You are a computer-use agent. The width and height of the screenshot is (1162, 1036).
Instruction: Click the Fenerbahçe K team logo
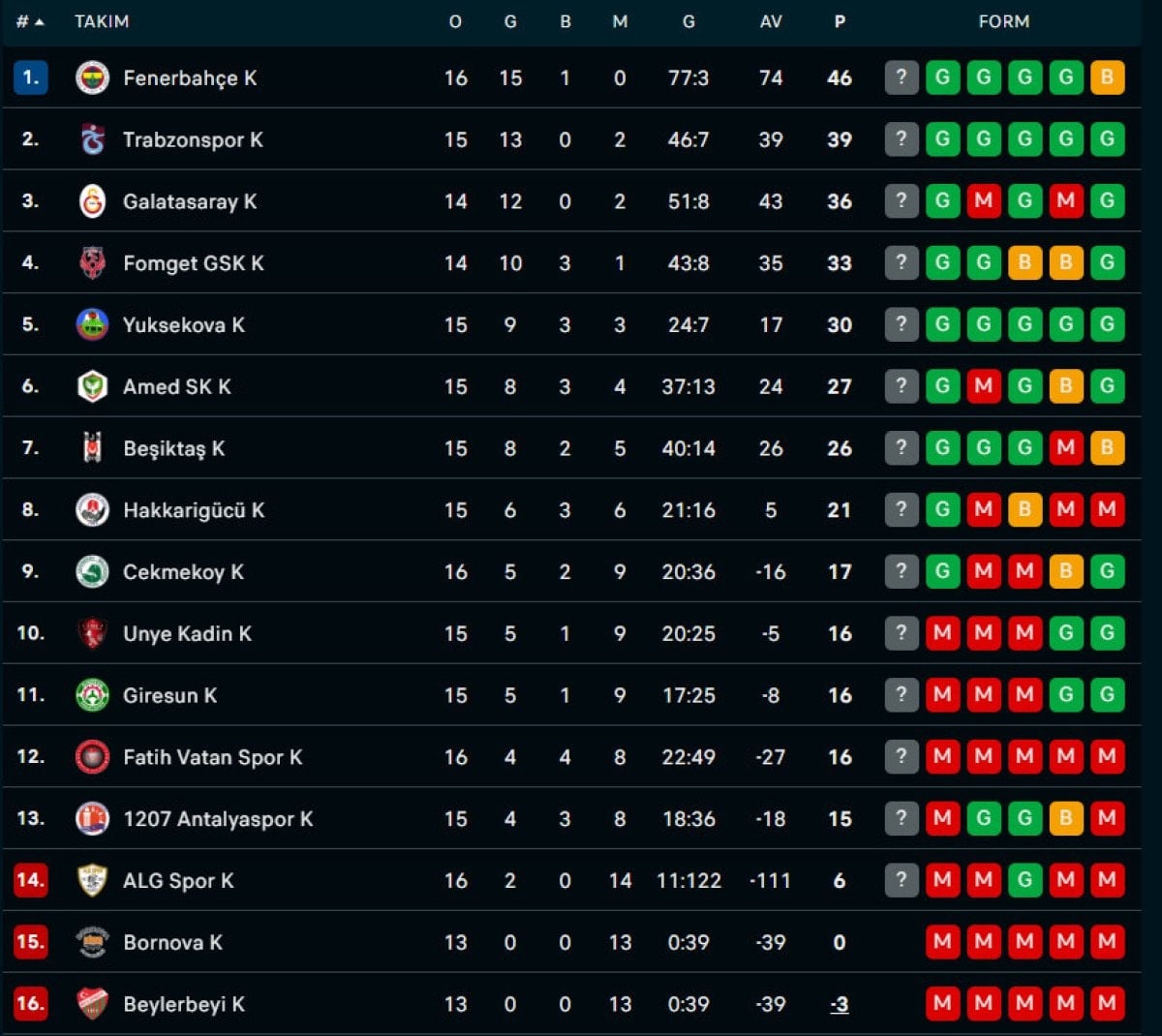point(93,78)
